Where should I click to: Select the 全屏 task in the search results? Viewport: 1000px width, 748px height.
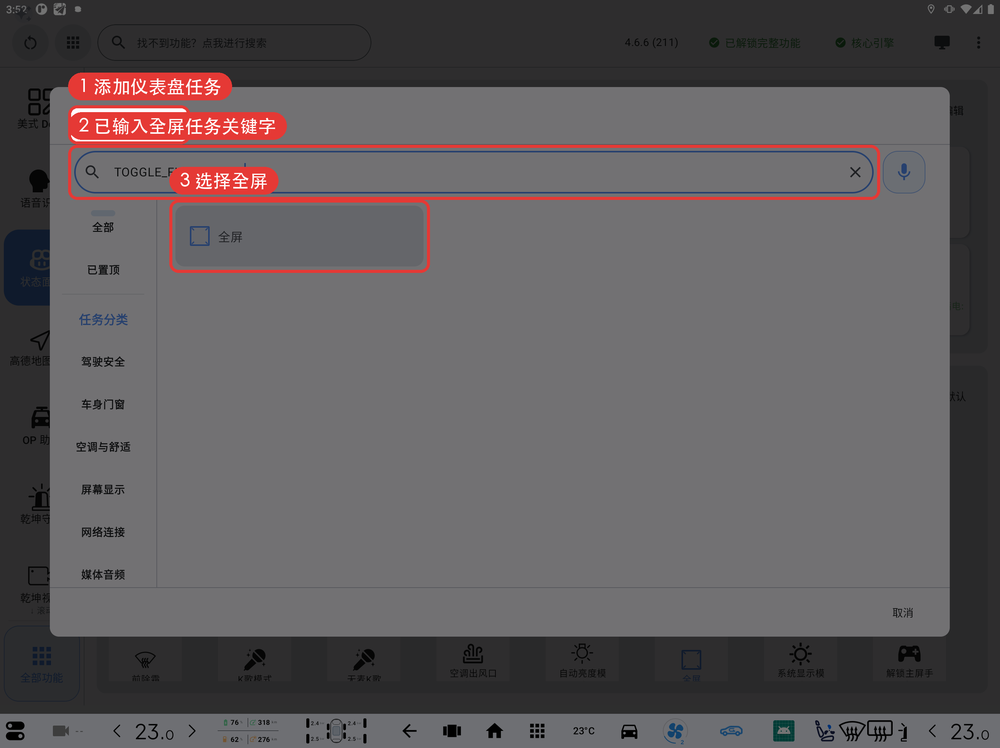299,236
